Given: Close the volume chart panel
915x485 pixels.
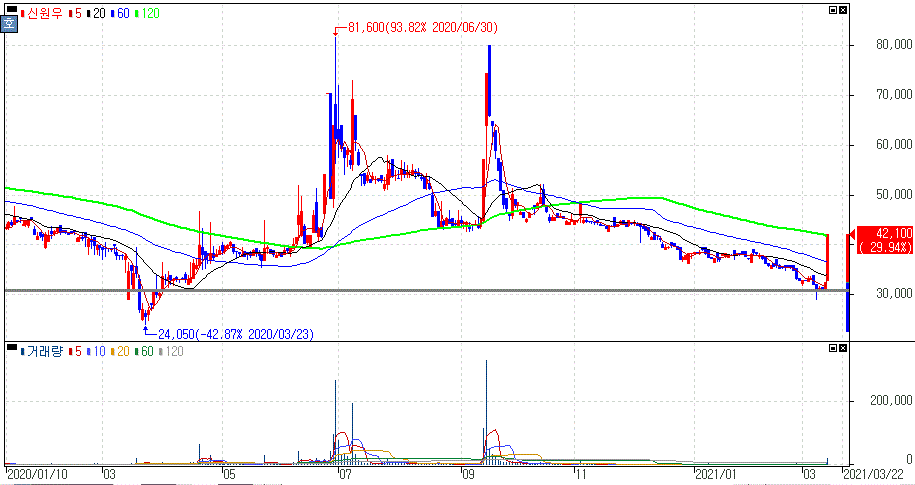Looking at the screenshot, I should pos(843,348).
